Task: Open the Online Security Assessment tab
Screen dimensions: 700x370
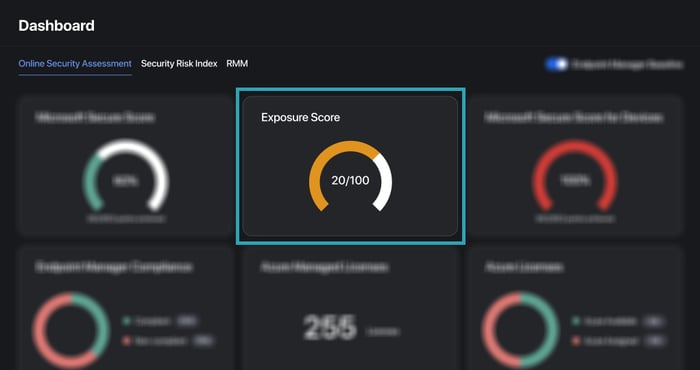Action: coord(75,64)
